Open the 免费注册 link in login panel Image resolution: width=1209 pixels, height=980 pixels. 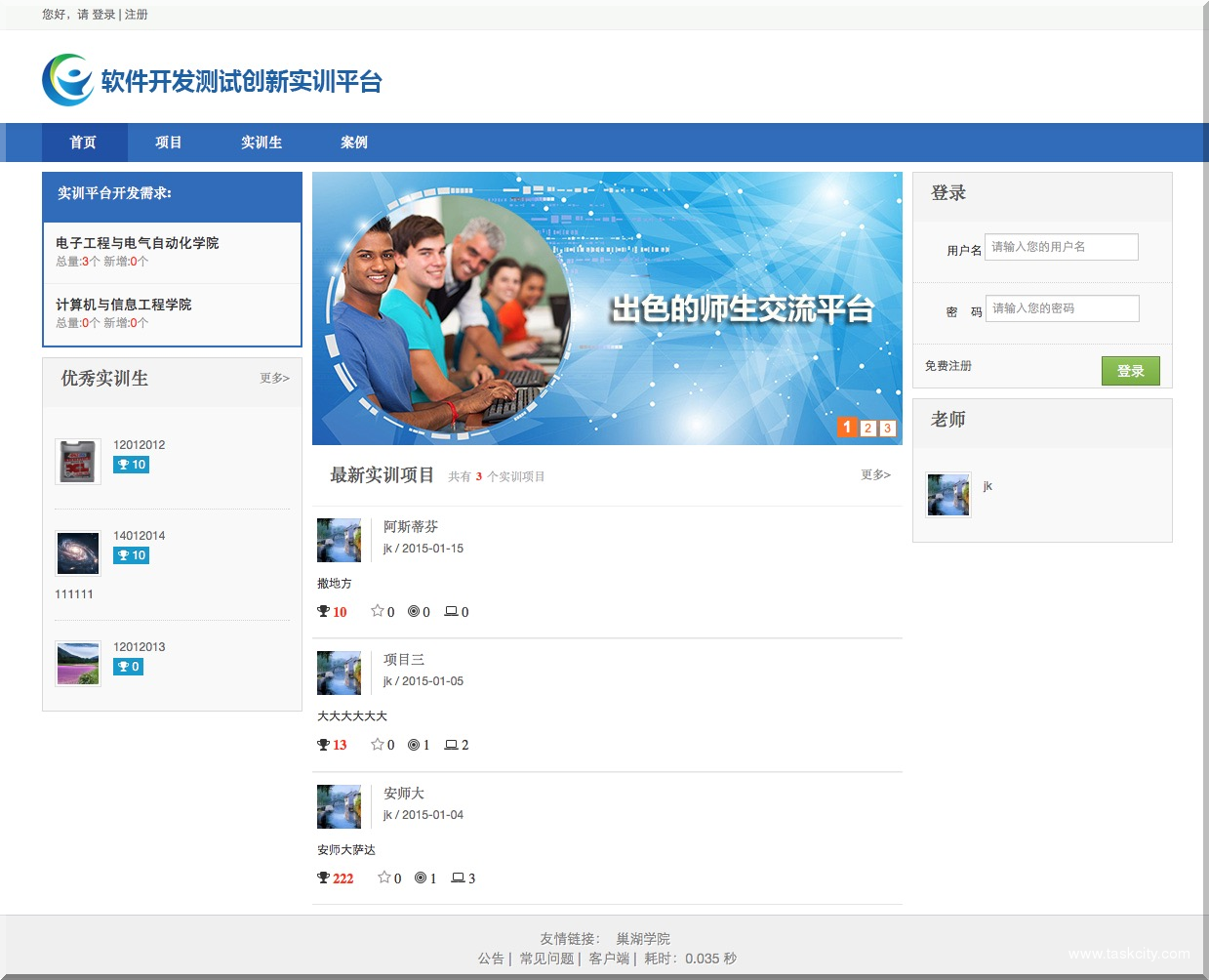pos(948,366)
